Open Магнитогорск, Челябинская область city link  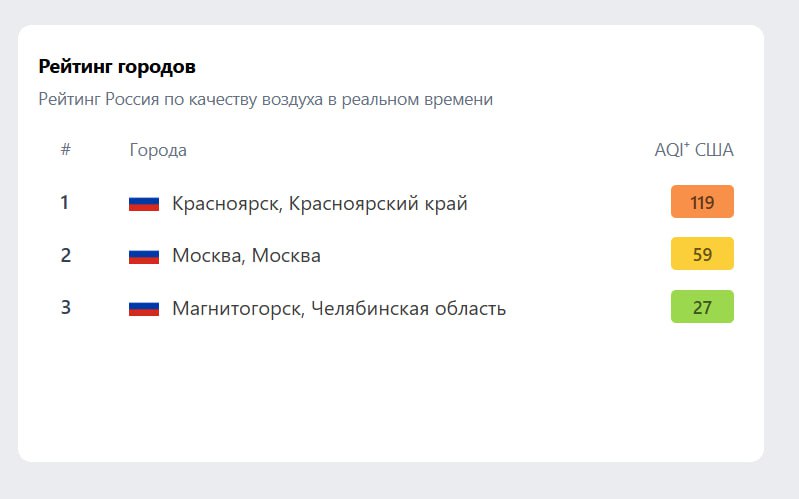pos(338,308)
